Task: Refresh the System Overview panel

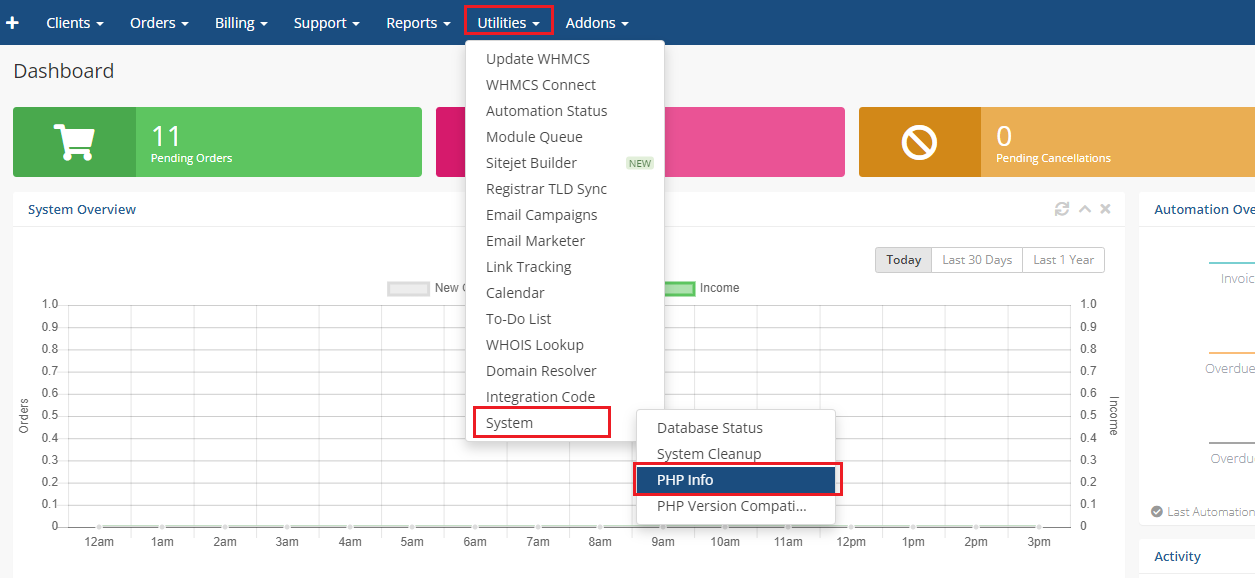Action: pyautogui.click(x=1062, y=209)
